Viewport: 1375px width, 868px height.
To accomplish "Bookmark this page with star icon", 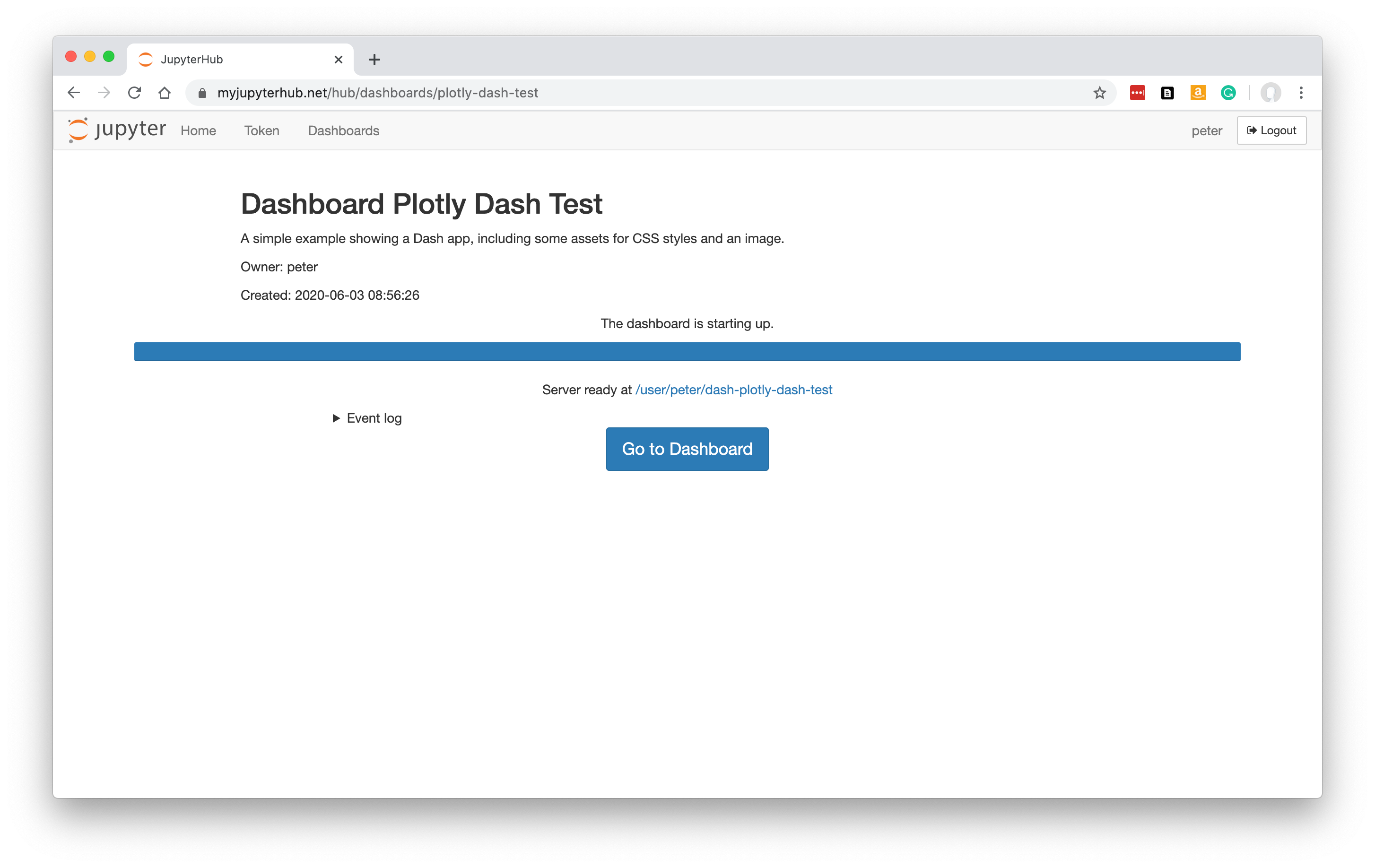I will point(1100,93).
